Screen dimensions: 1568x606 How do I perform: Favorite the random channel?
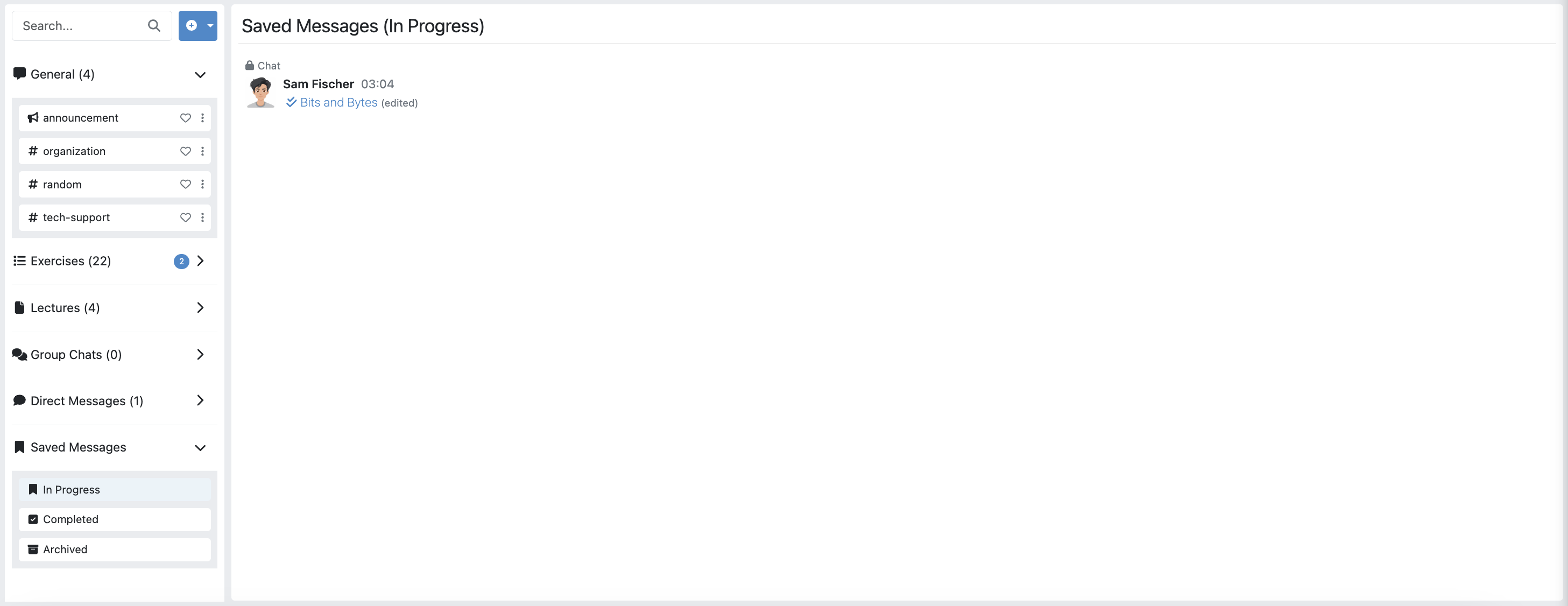(x=186, y=184)
